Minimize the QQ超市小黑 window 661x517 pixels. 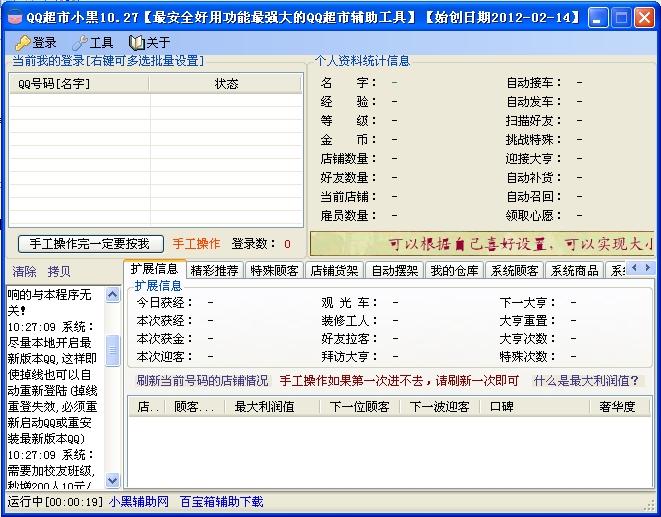tap(598, 18)
